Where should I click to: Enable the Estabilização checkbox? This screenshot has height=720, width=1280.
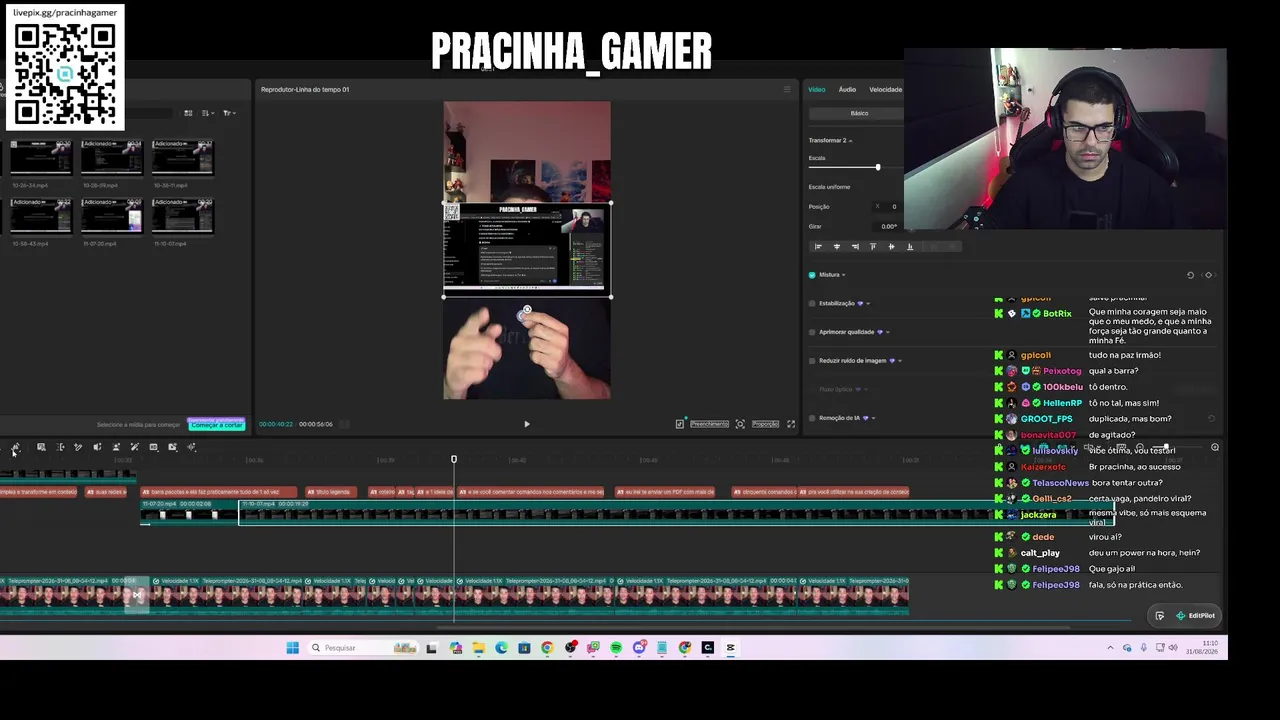click(x=812, y=303)
